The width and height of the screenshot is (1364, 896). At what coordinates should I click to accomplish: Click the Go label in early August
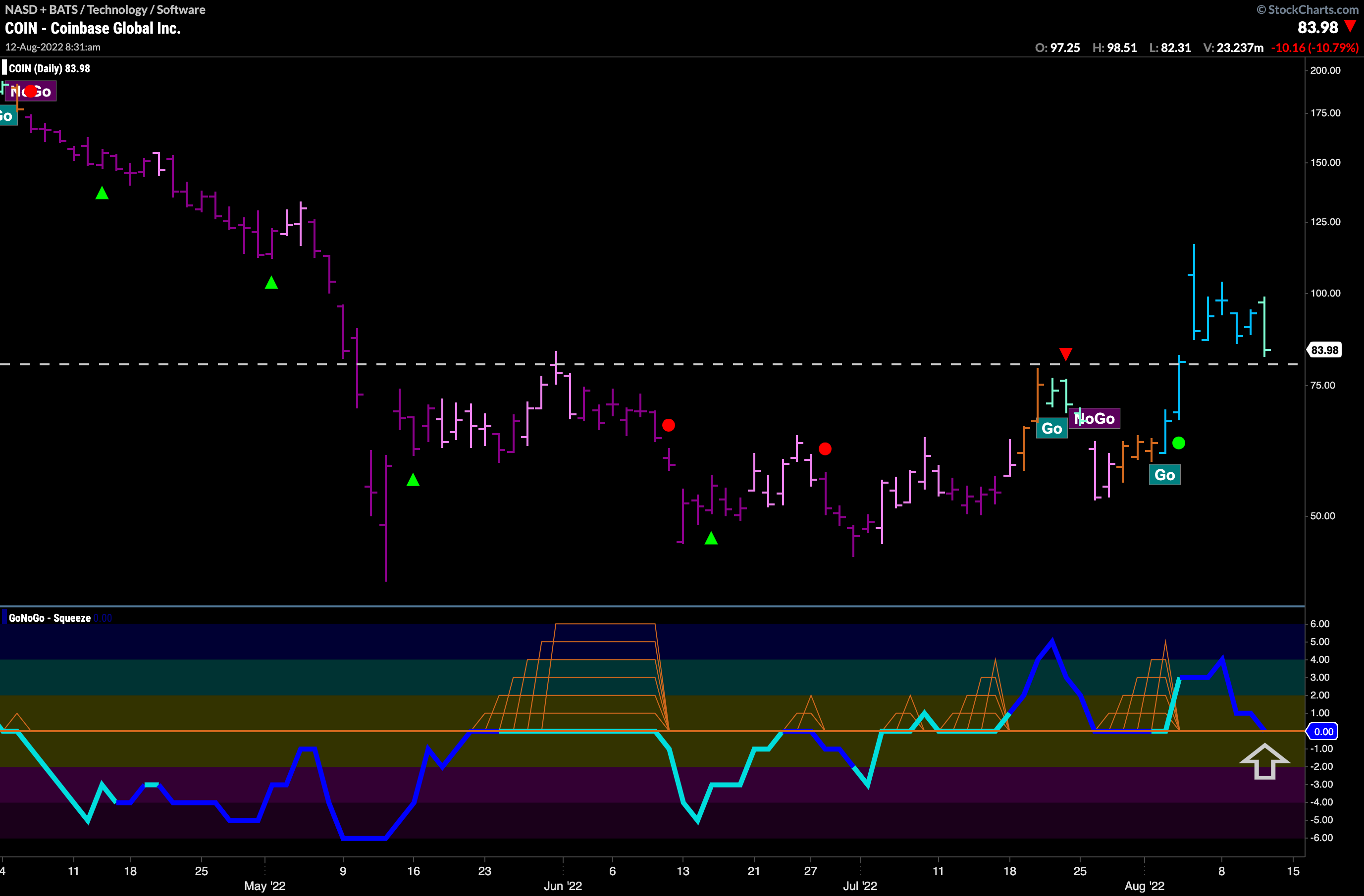point(1164,475)
